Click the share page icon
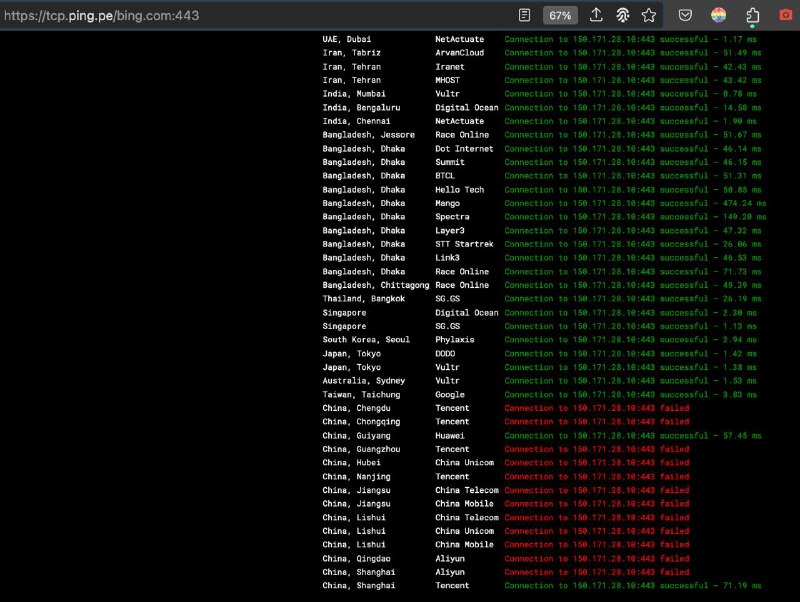This screenshot has width=800, height=602. 596,15
